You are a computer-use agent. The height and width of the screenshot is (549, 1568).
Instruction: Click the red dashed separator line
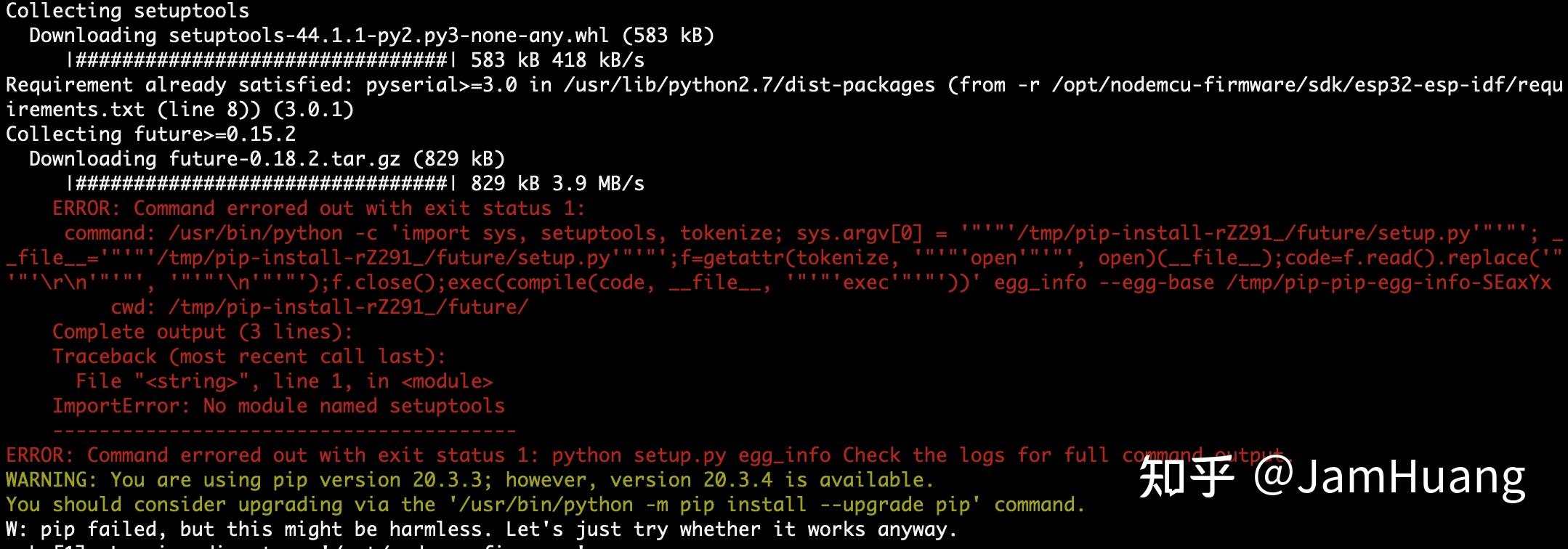click(x=283, y=431)
